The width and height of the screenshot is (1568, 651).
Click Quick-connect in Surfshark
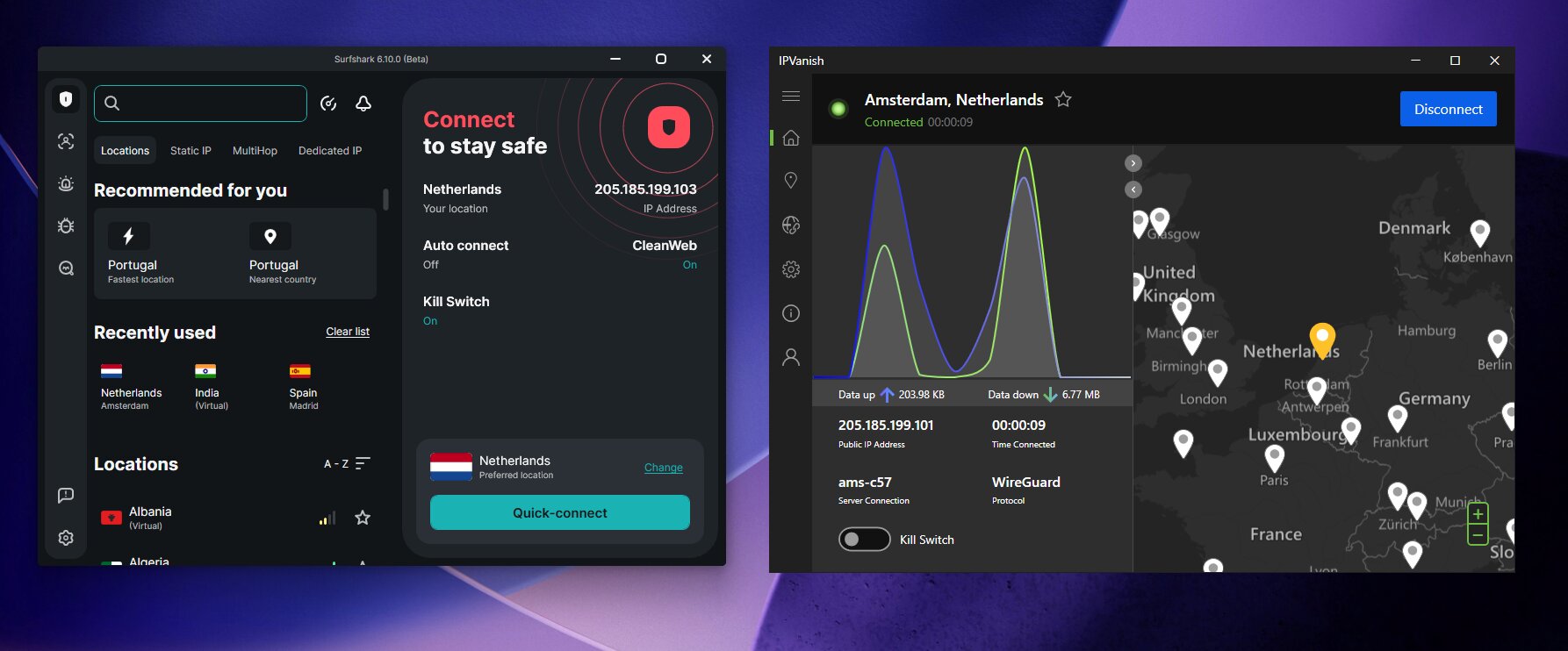pos(560,512)
